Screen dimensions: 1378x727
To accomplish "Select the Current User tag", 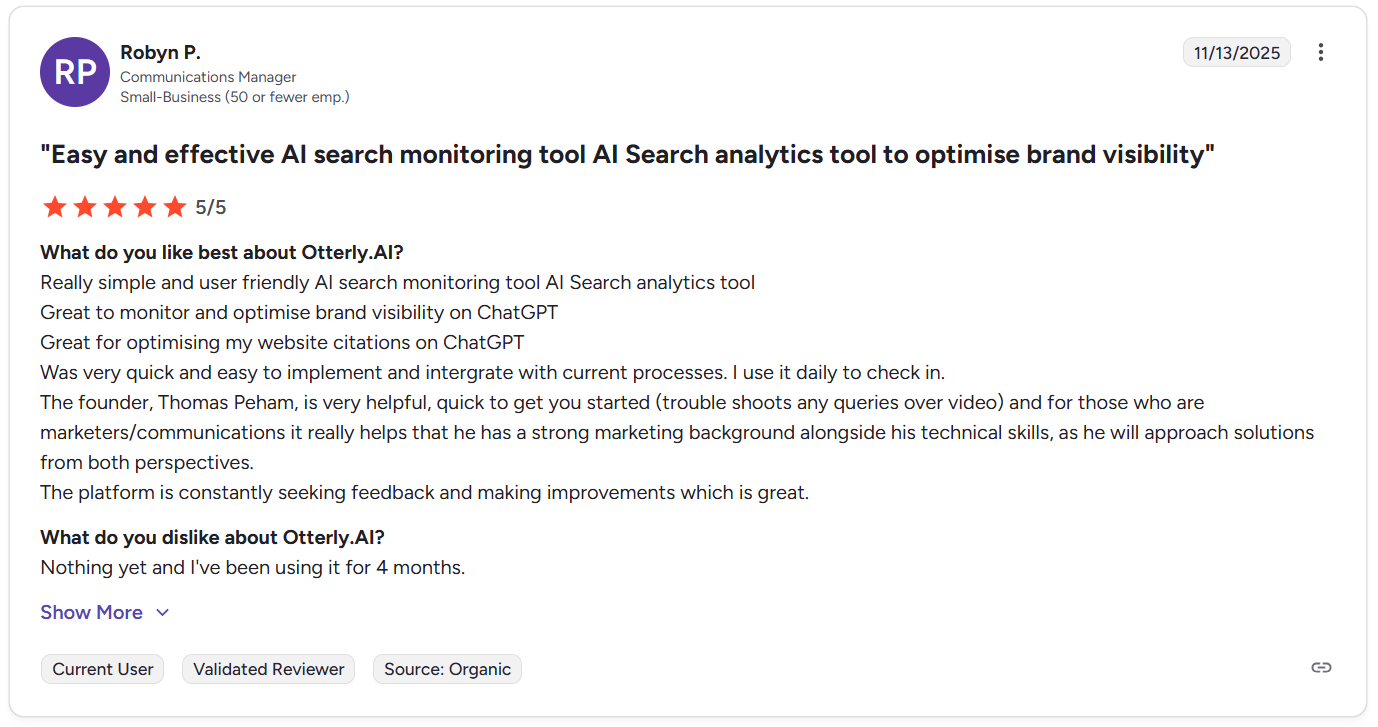I will [103, 670].
